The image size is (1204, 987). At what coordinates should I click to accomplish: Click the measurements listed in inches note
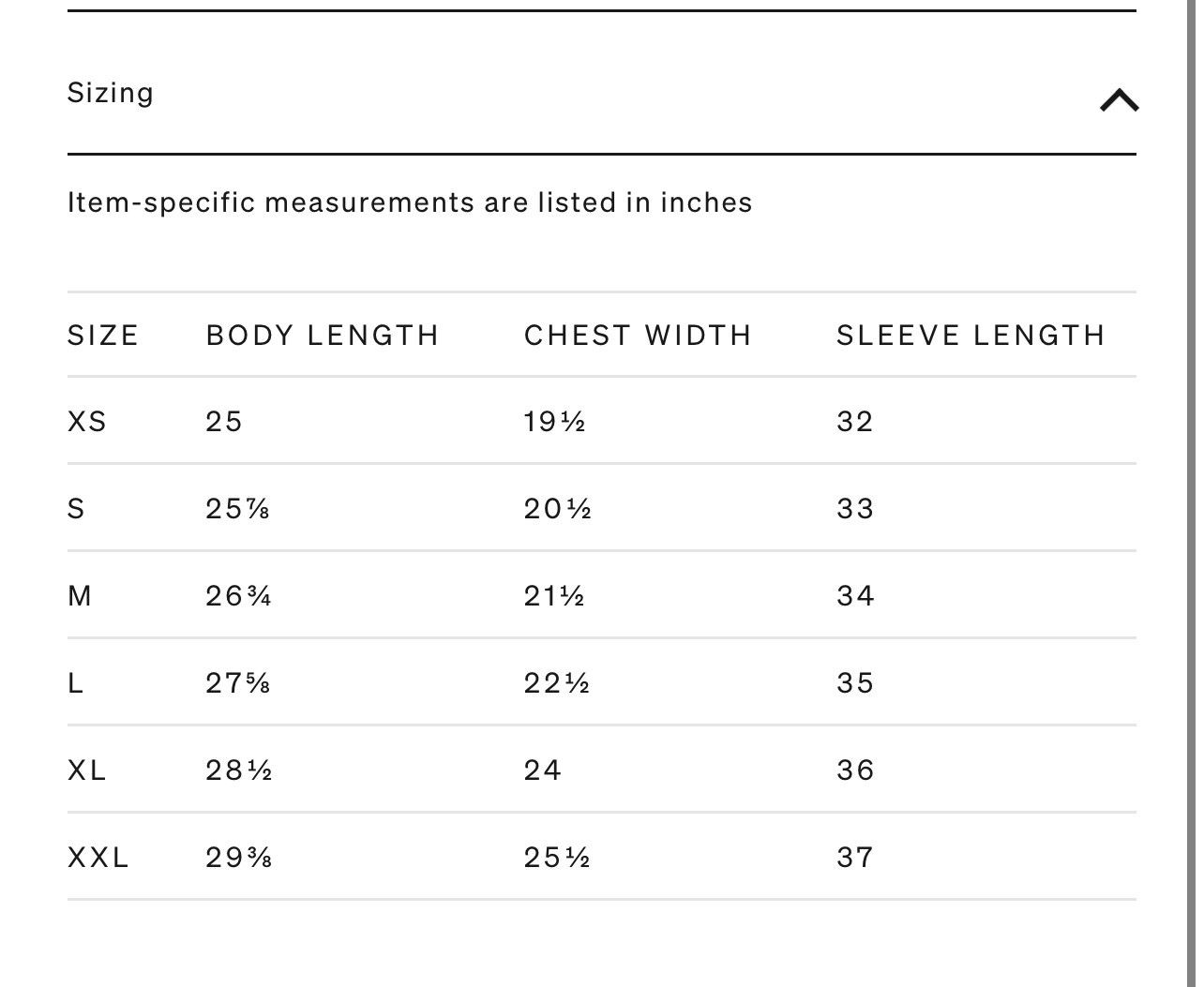coord(410,202)
